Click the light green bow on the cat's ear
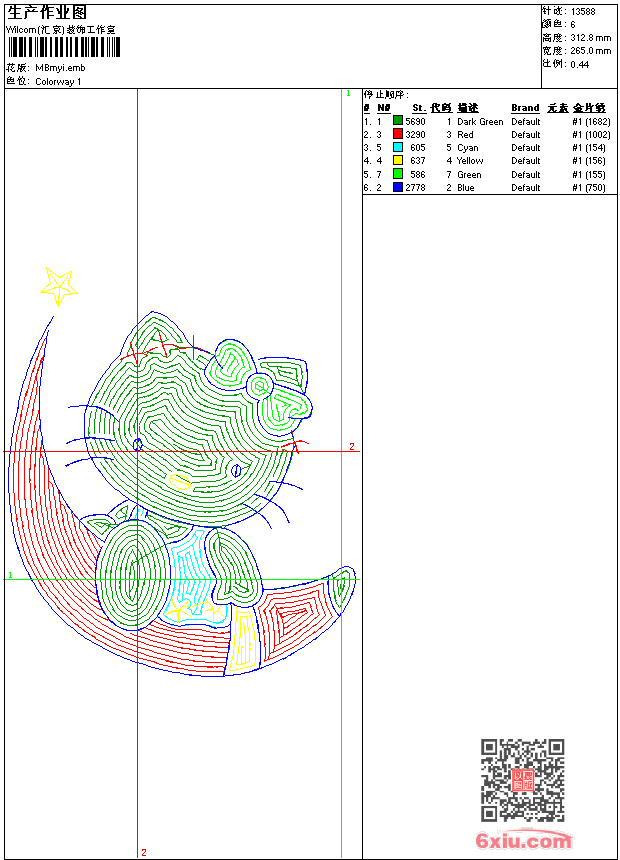The height and width of the screenshot is (860, 620). [x=258, y=386]
